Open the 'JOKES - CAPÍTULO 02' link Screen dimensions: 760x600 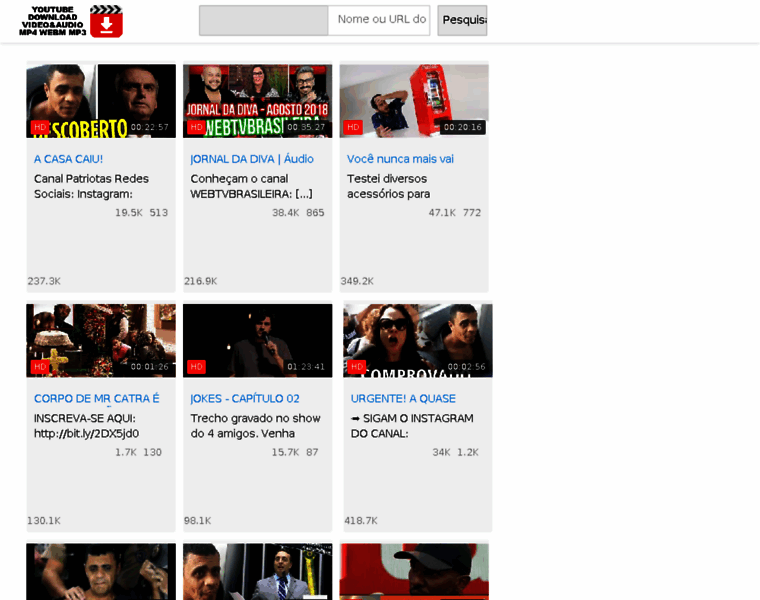pos(245,399)
